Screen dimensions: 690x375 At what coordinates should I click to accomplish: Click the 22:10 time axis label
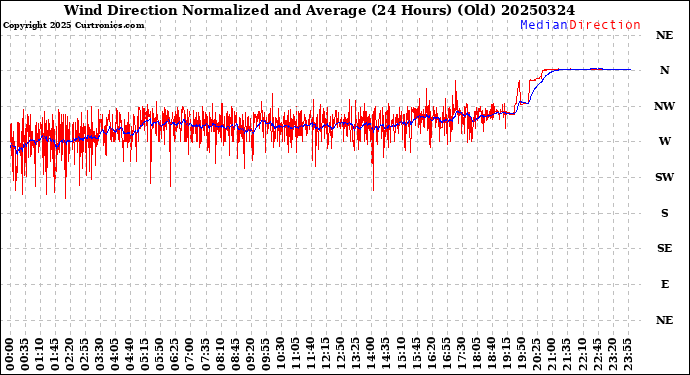click(x=582, y=355)
